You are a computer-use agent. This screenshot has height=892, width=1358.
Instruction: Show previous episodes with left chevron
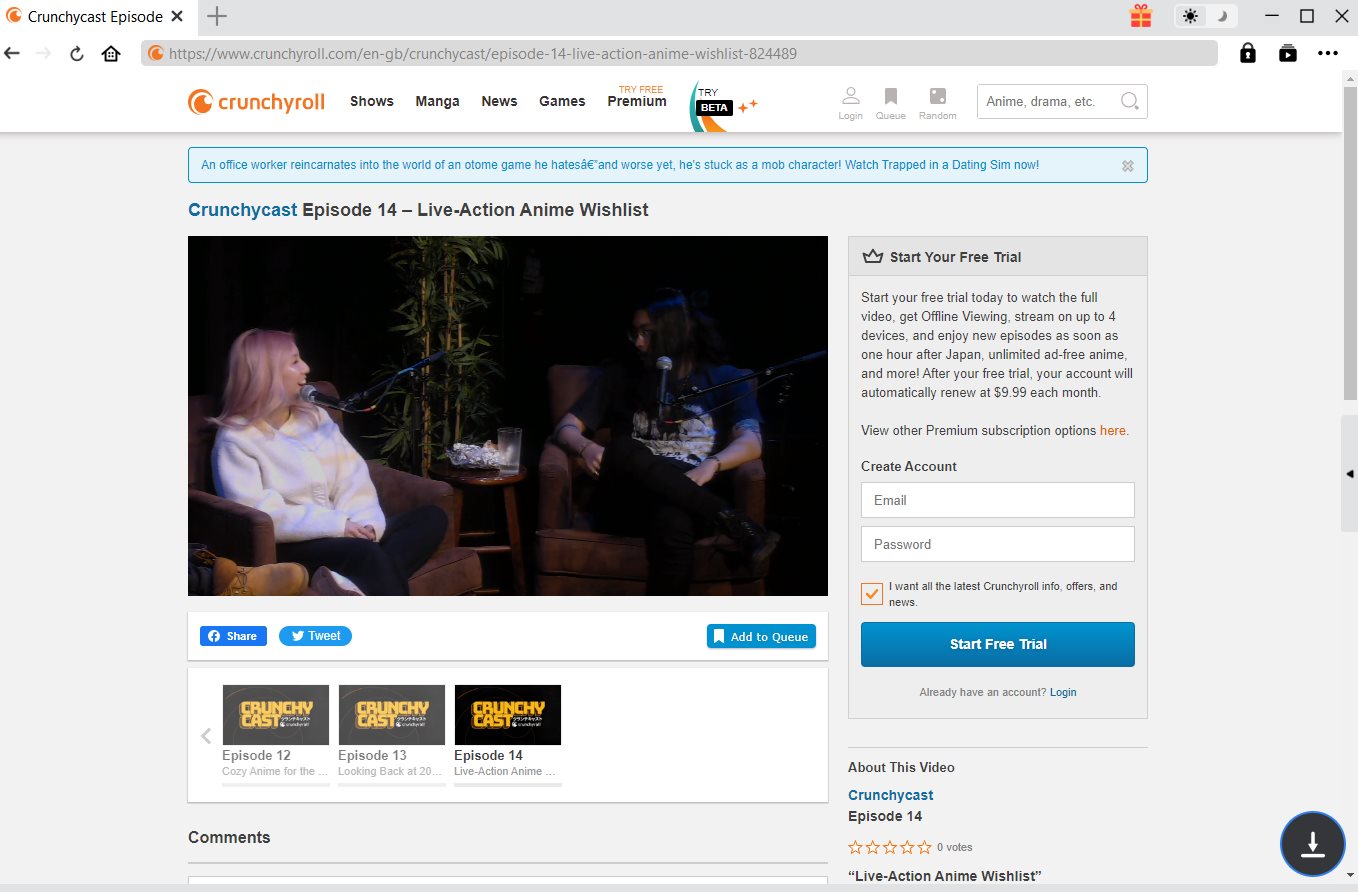(x=206, y=736)
